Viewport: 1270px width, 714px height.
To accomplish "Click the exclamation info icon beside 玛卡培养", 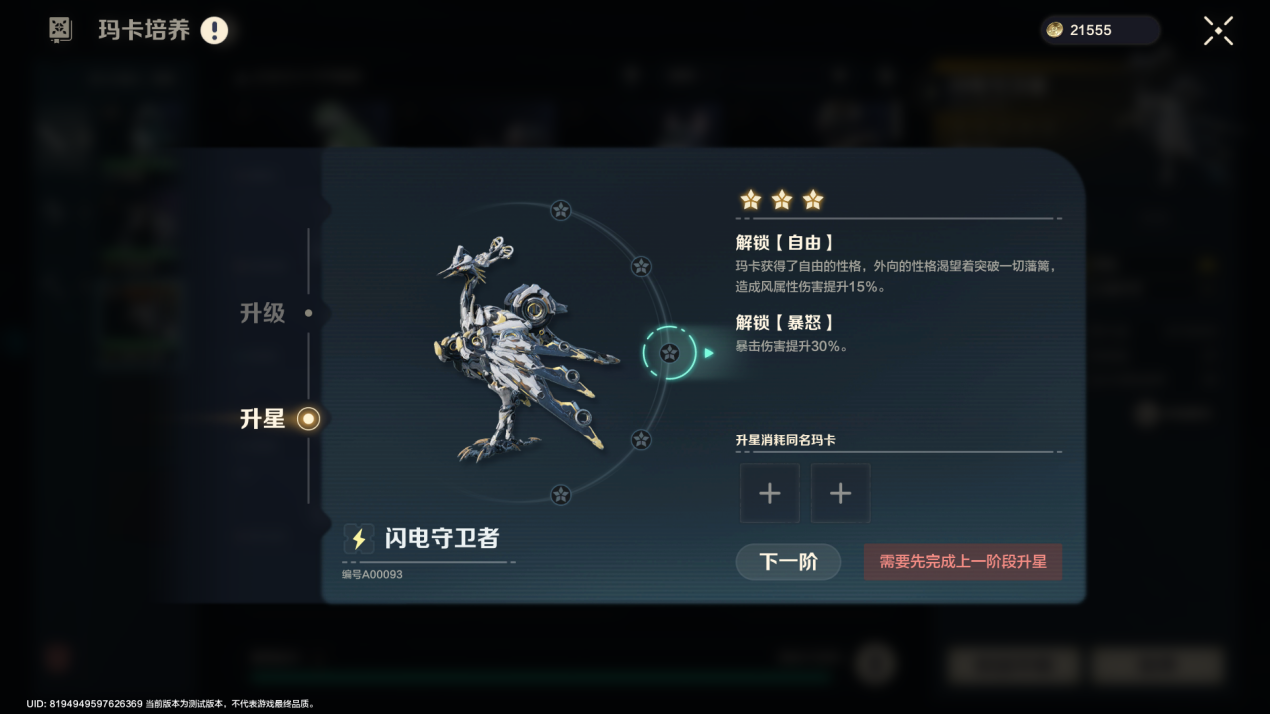I will [x=214, y=30].
